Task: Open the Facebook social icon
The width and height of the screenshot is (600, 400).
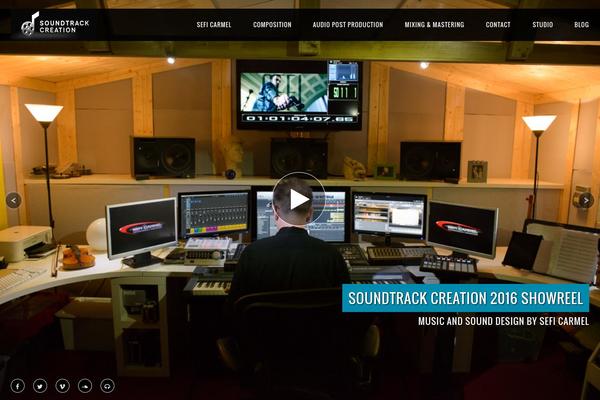Action: click(x=18, y=386)
